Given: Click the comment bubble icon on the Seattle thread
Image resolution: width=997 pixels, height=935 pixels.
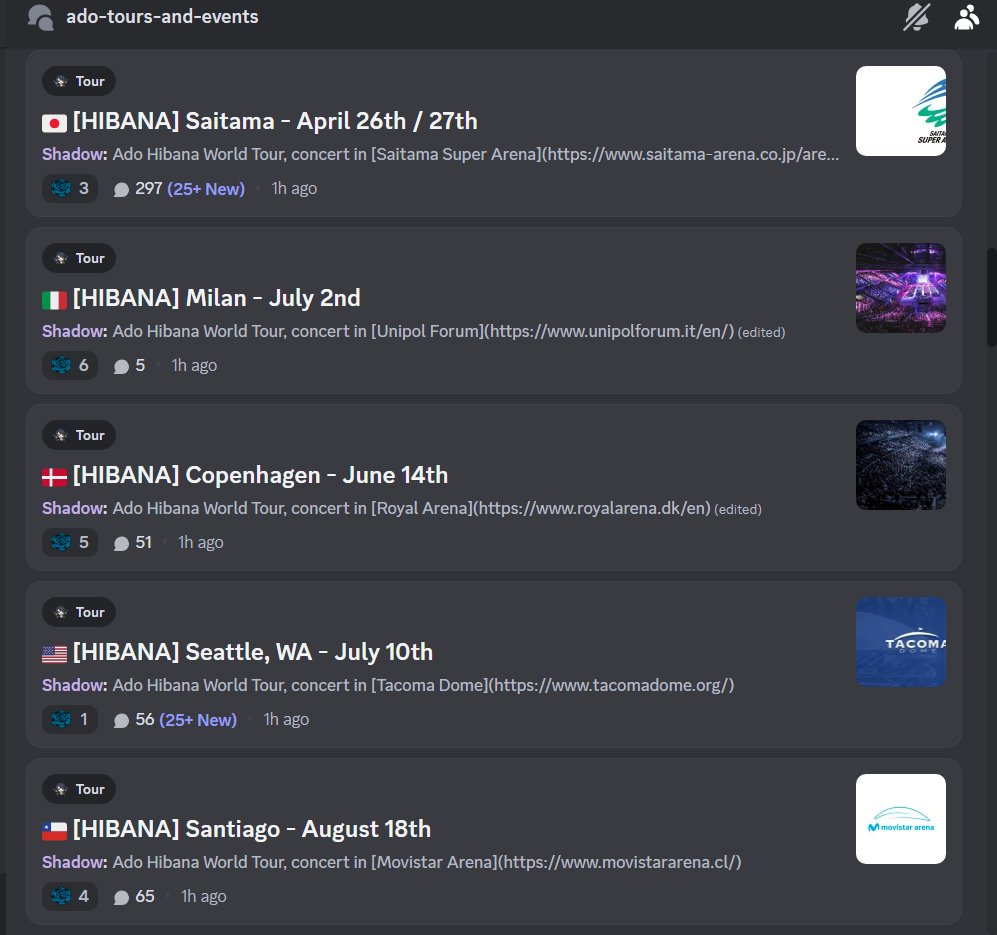Looking at the screenshot, I should [121, 719].
